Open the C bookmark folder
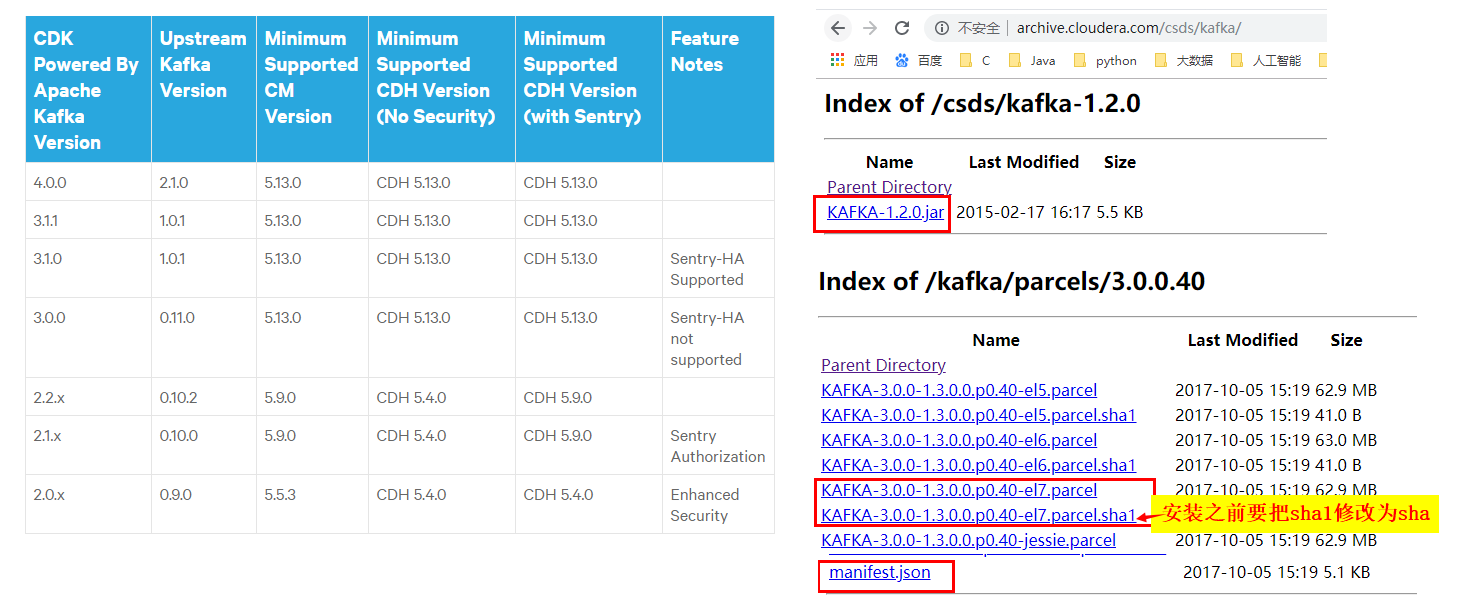Screen dimensions: 1468x604 pos(974,60)
